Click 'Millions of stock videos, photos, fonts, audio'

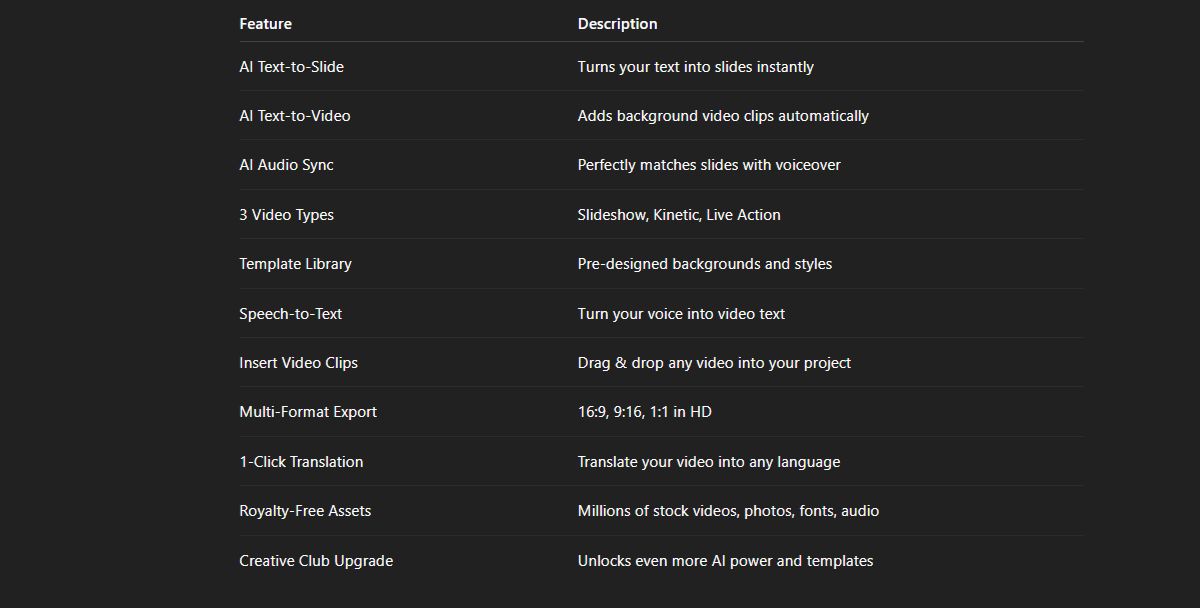click(729, 511)
